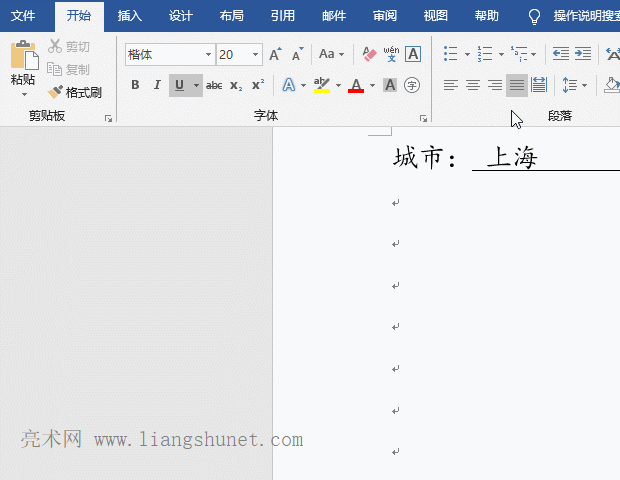Viewport: 620px width, 480px height.
Task: Toggle Subscript formatting
Action: tap(236, 85)
